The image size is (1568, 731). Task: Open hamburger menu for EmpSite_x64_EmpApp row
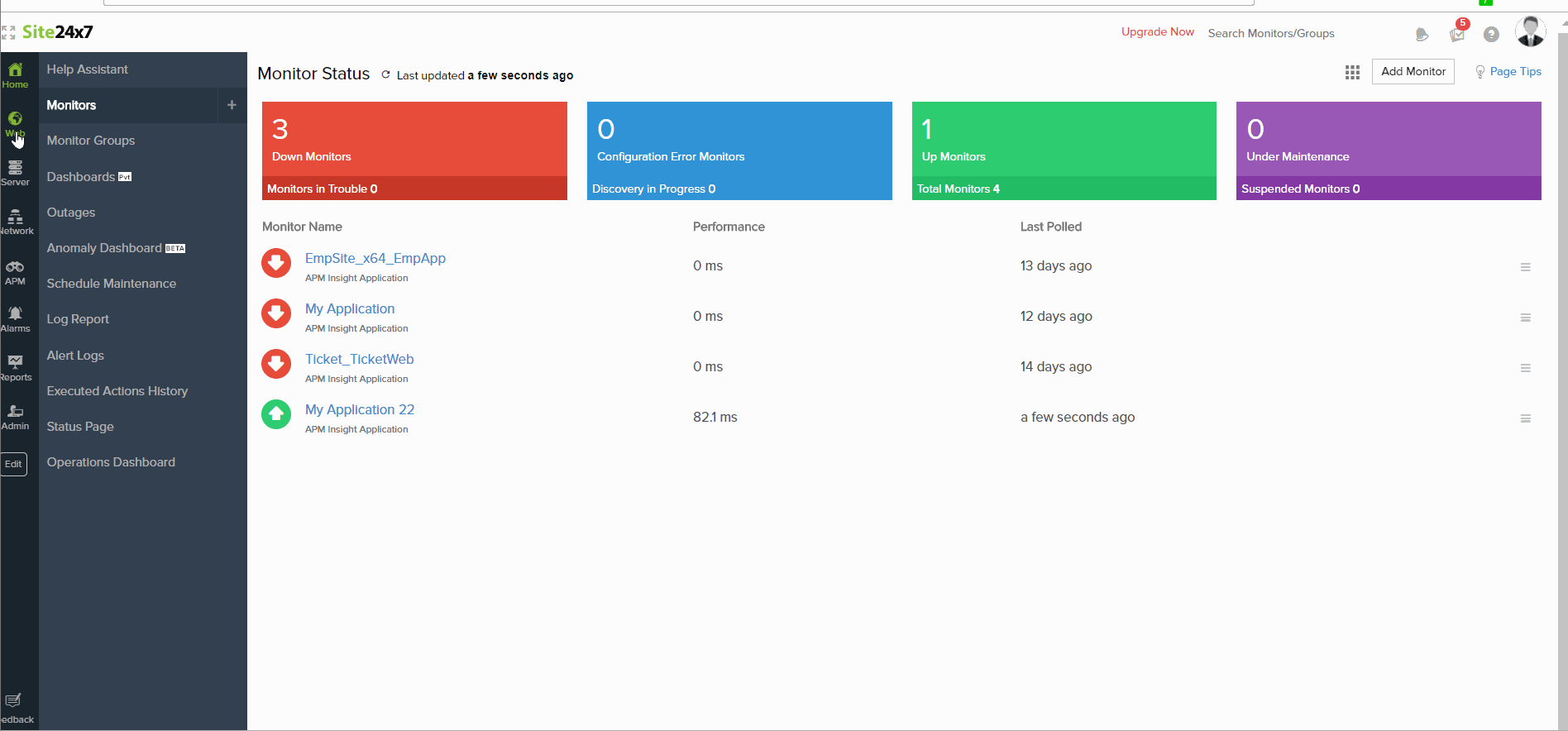1525,267
